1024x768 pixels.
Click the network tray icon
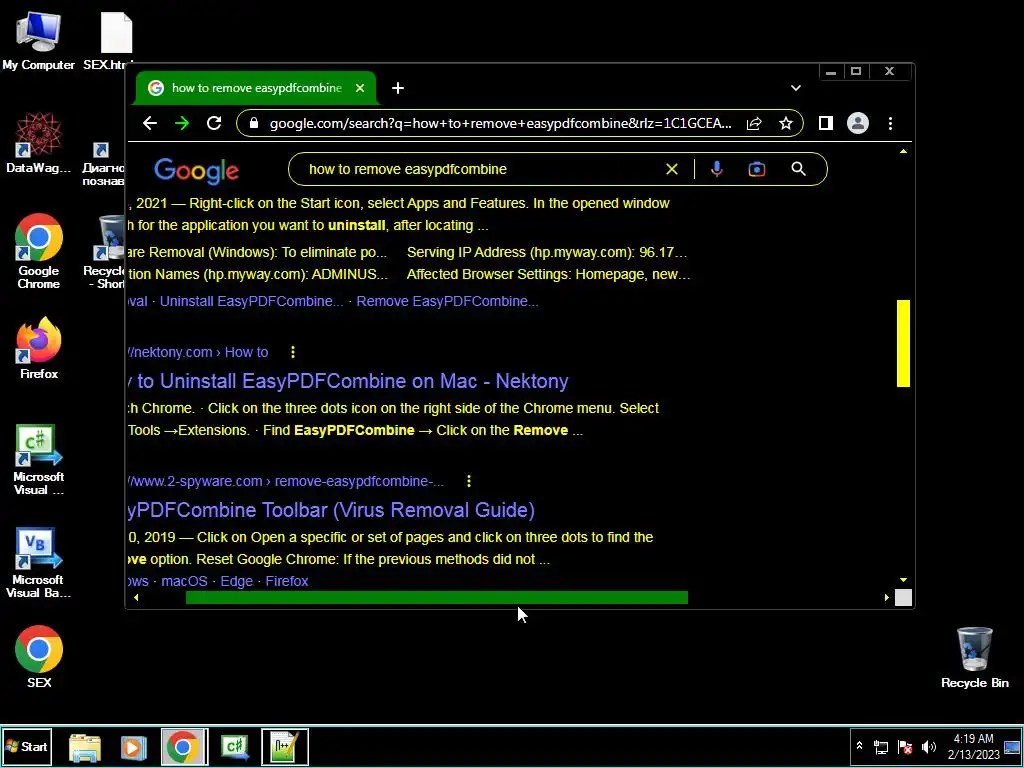881,747
